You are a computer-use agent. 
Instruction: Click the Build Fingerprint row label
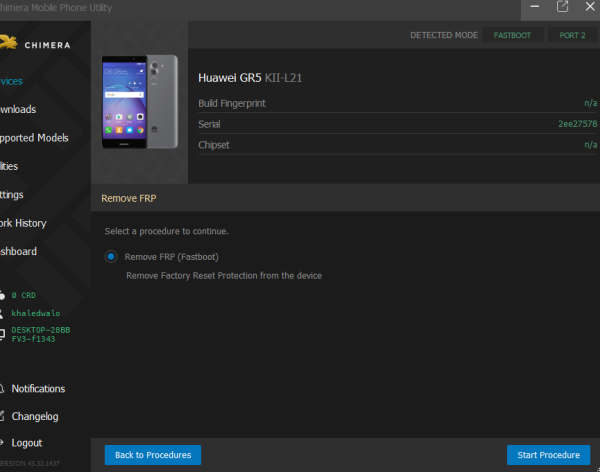(232, 103)
